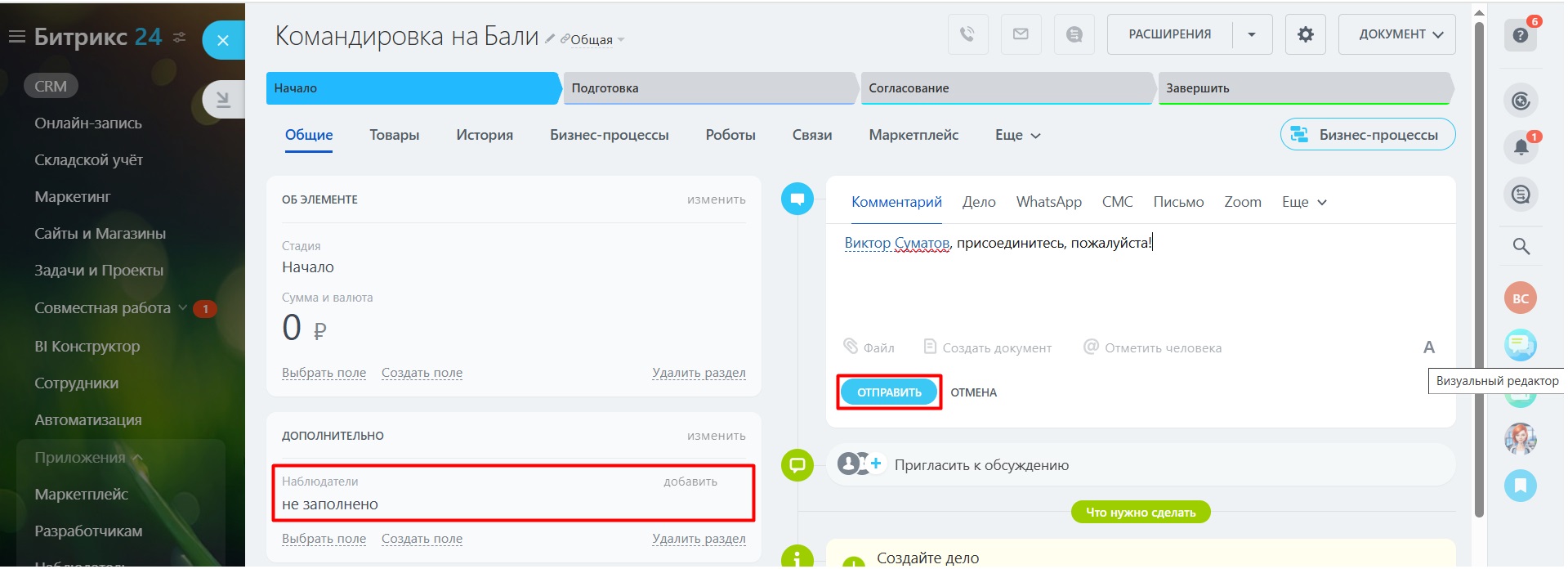This screenshot has height=569, width=1568.
Task: Switch to the Дело tab
Action: click(x=979, y=202)
